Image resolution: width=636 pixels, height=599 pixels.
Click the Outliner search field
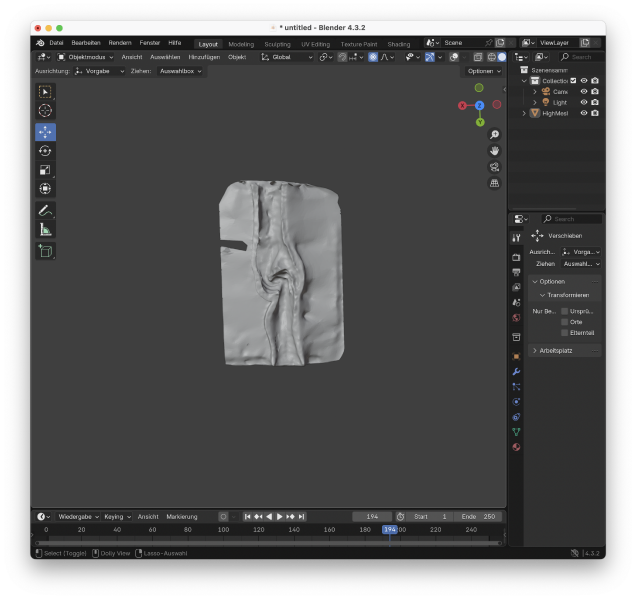pyautogui.click(x=580, y=57)
